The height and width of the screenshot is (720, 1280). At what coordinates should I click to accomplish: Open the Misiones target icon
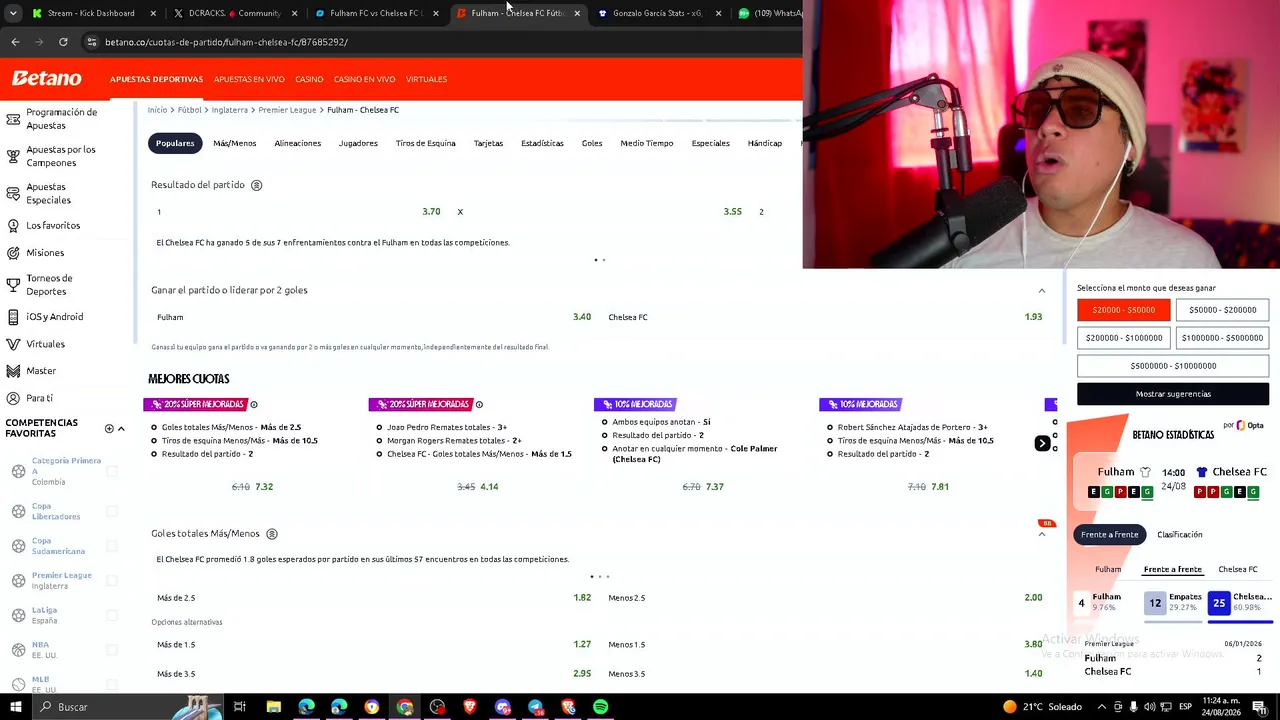click(13, 253)
